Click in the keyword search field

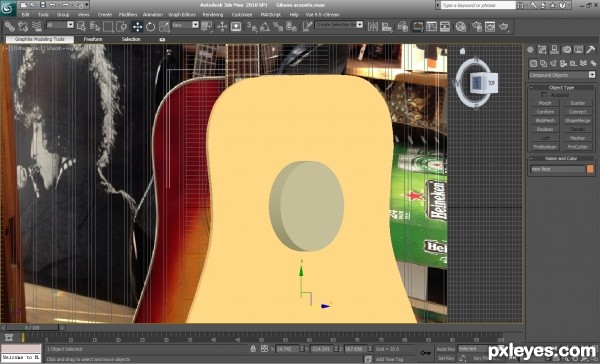pyautogui.click(x=478, y=5)
